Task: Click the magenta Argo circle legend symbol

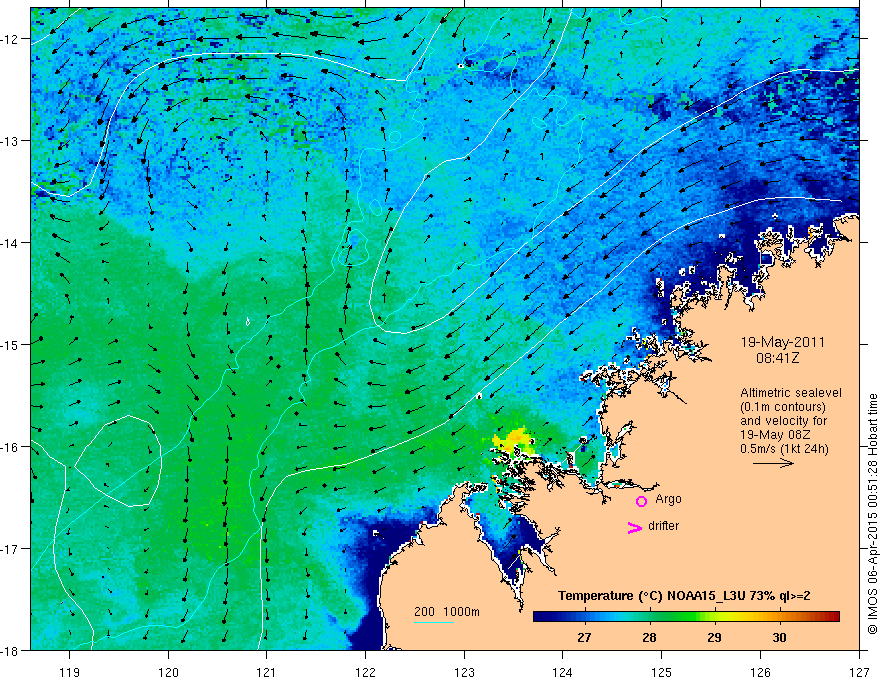Action: tap(641, 501)
